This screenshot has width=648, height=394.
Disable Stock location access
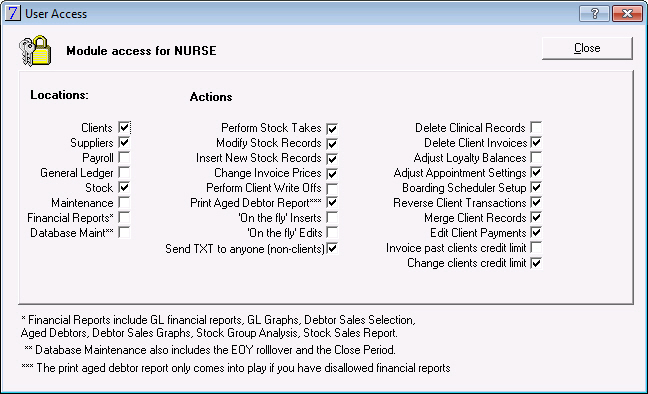tap(124, 187)
